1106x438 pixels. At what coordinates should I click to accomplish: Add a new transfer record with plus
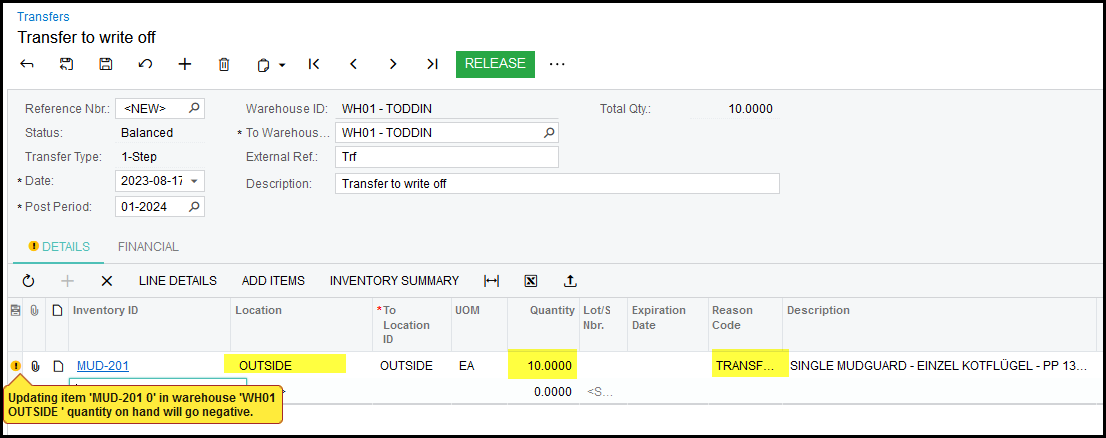[x=184, y=64]
